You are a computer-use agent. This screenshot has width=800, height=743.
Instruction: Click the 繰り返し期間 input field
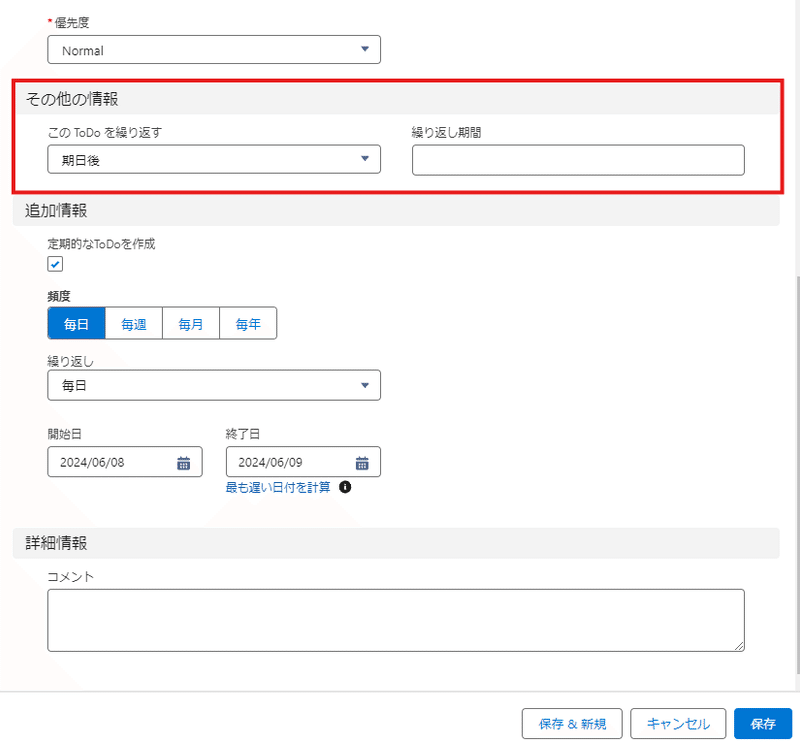tap(578, 160)
